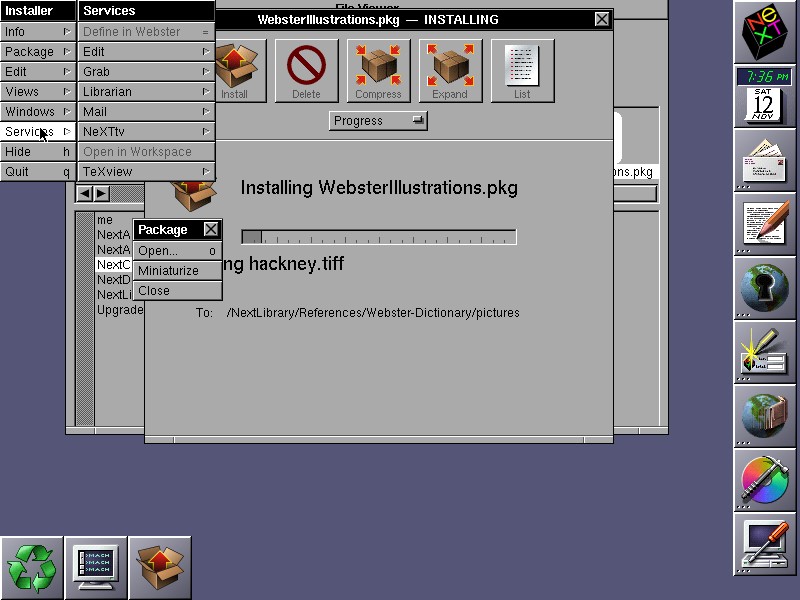Click the left scroll arrow in File Viewer
The image size is (800, 600).
click(x=85, y=193)
